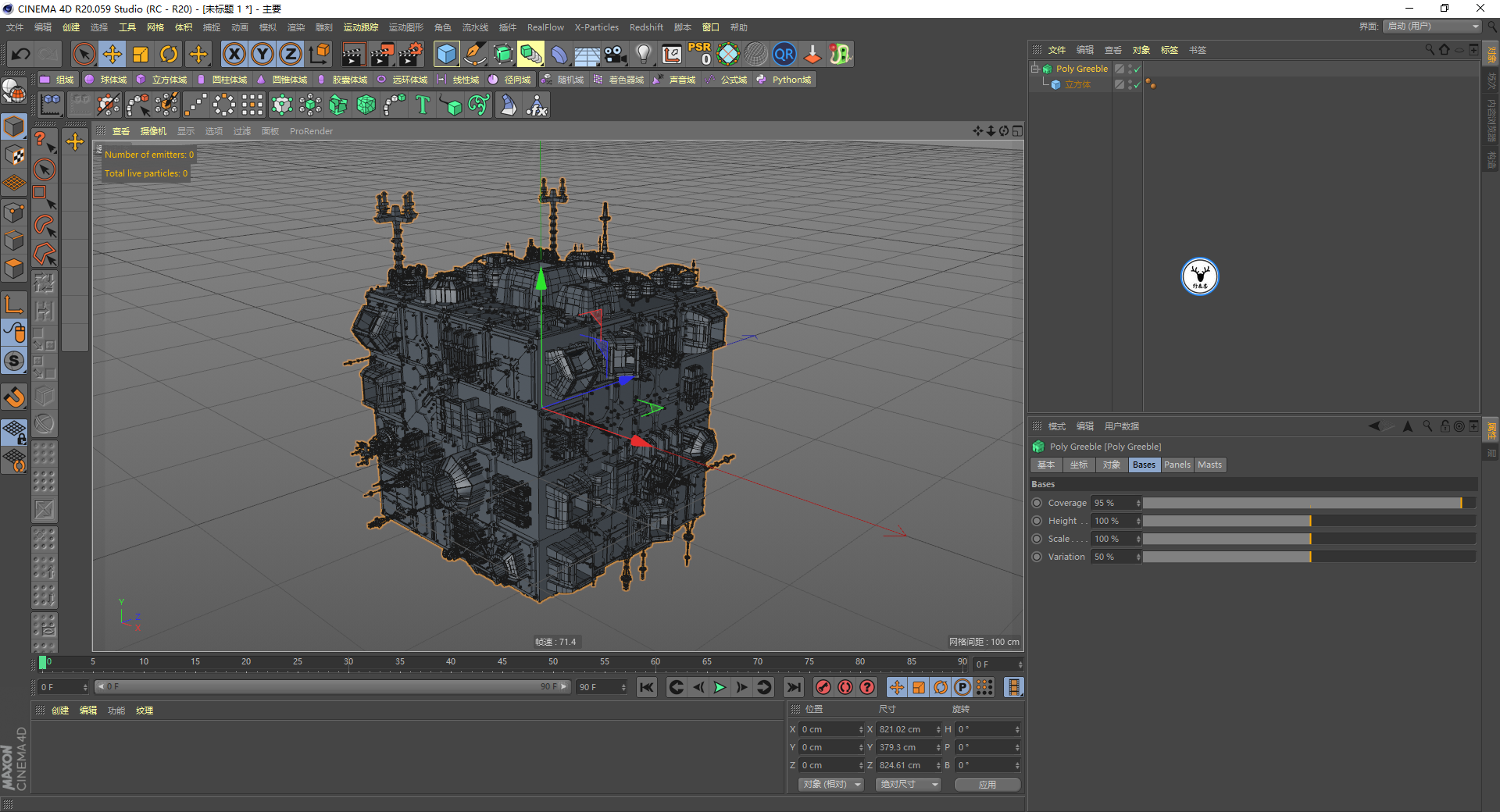
Task: Switch to the Panels tab
Action: coord(1177,465)
